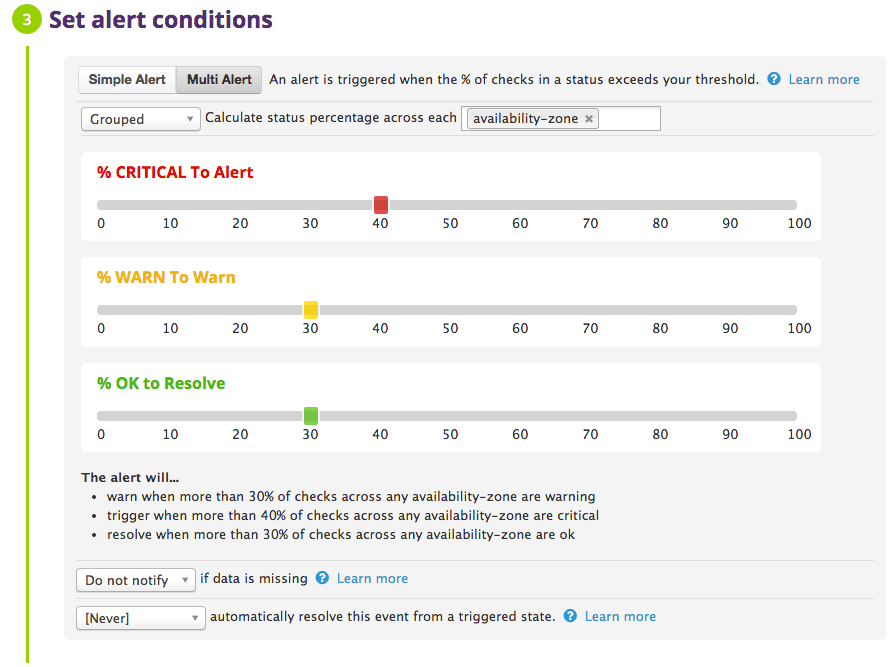The image size is (896, 667).
Task: Select the green OK slider handle
Action: pos(310,415)
